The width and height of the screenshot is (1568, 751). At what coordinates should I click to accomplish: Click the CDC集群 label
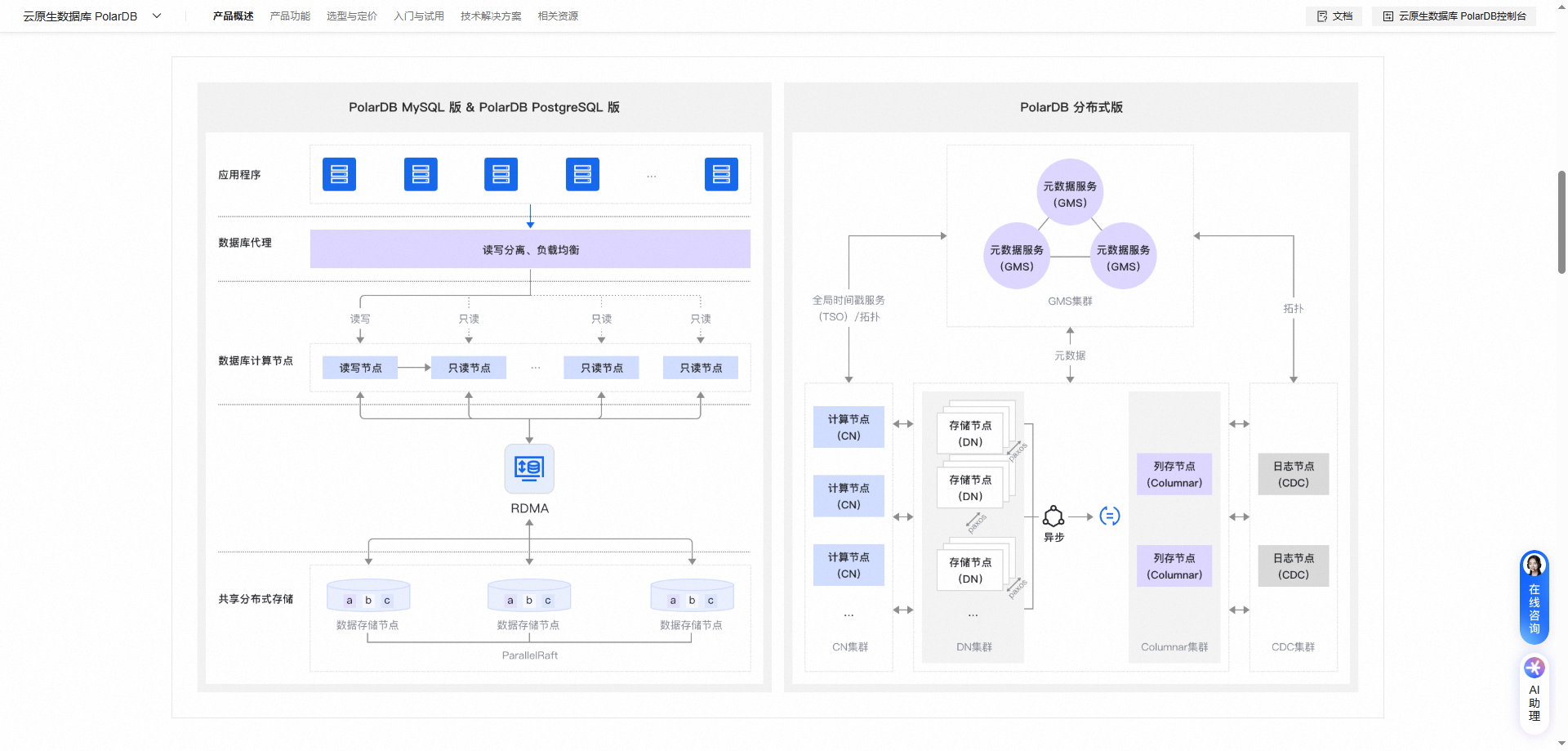pyautogui.click(x=1293, y=647)
